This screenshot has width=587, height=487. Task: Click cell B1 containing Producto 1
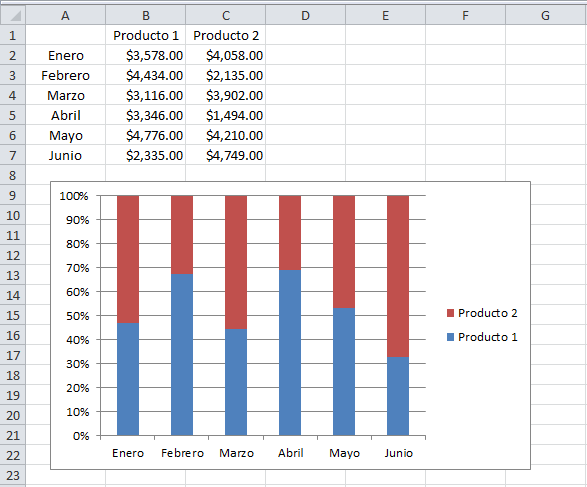tap(146, 35)
